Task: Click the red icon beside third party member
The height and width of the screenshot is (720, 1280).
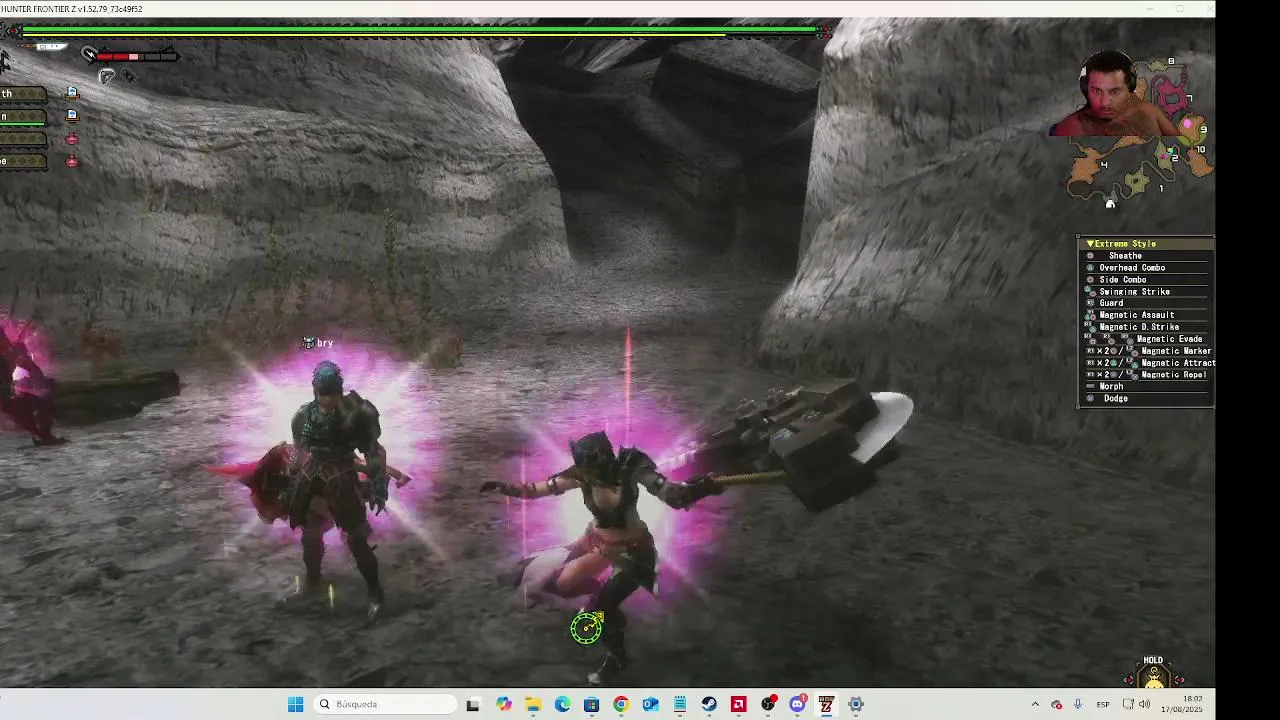Action: tap(72, 138)
